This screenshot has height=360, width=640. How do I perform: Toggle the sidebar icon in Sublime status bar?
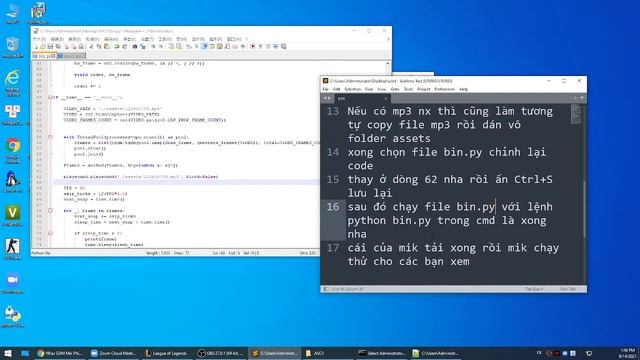(x=326, y=289)
